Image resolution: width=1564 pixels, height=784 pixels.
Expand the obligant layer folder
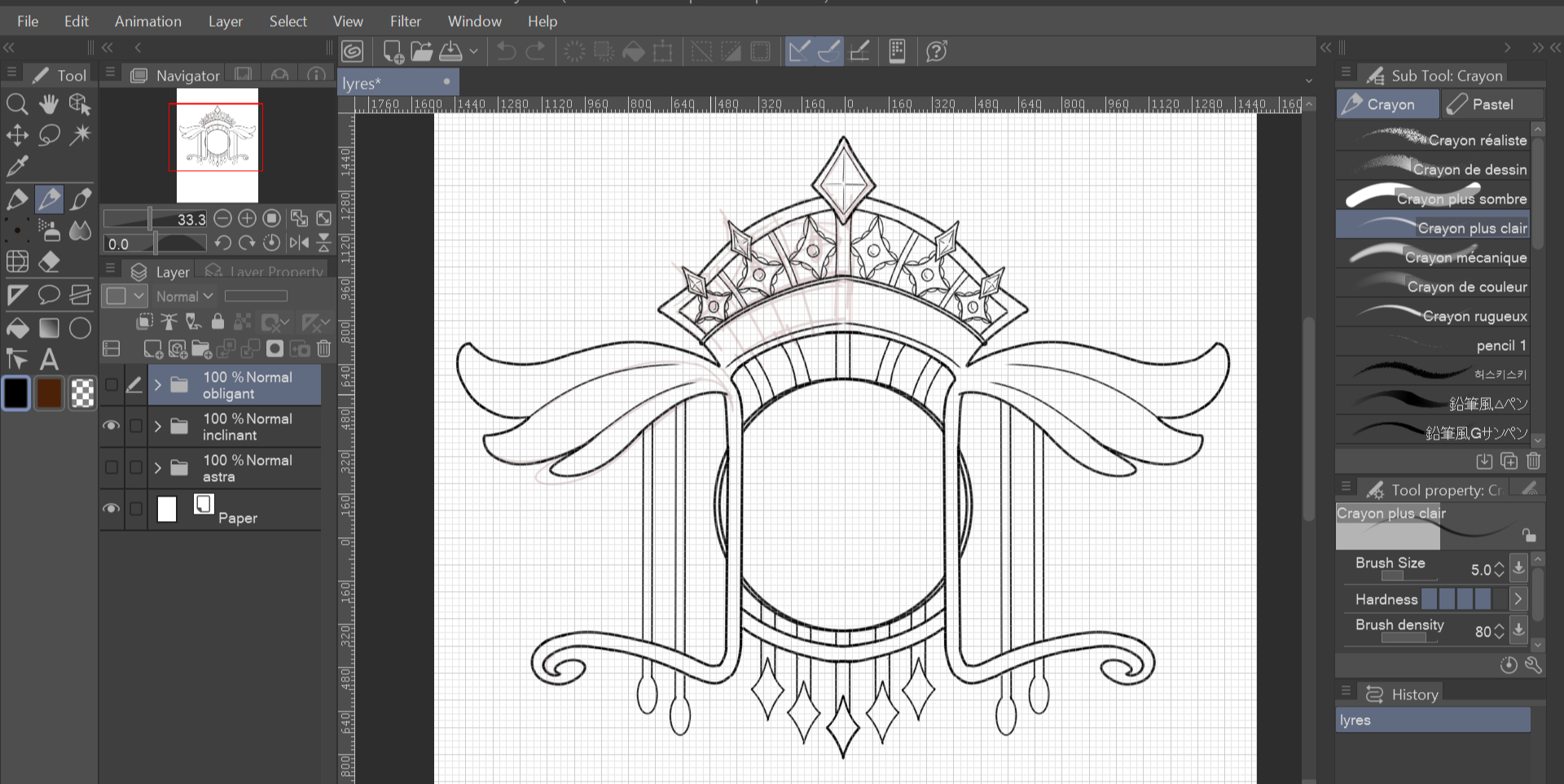click(158, 384)
